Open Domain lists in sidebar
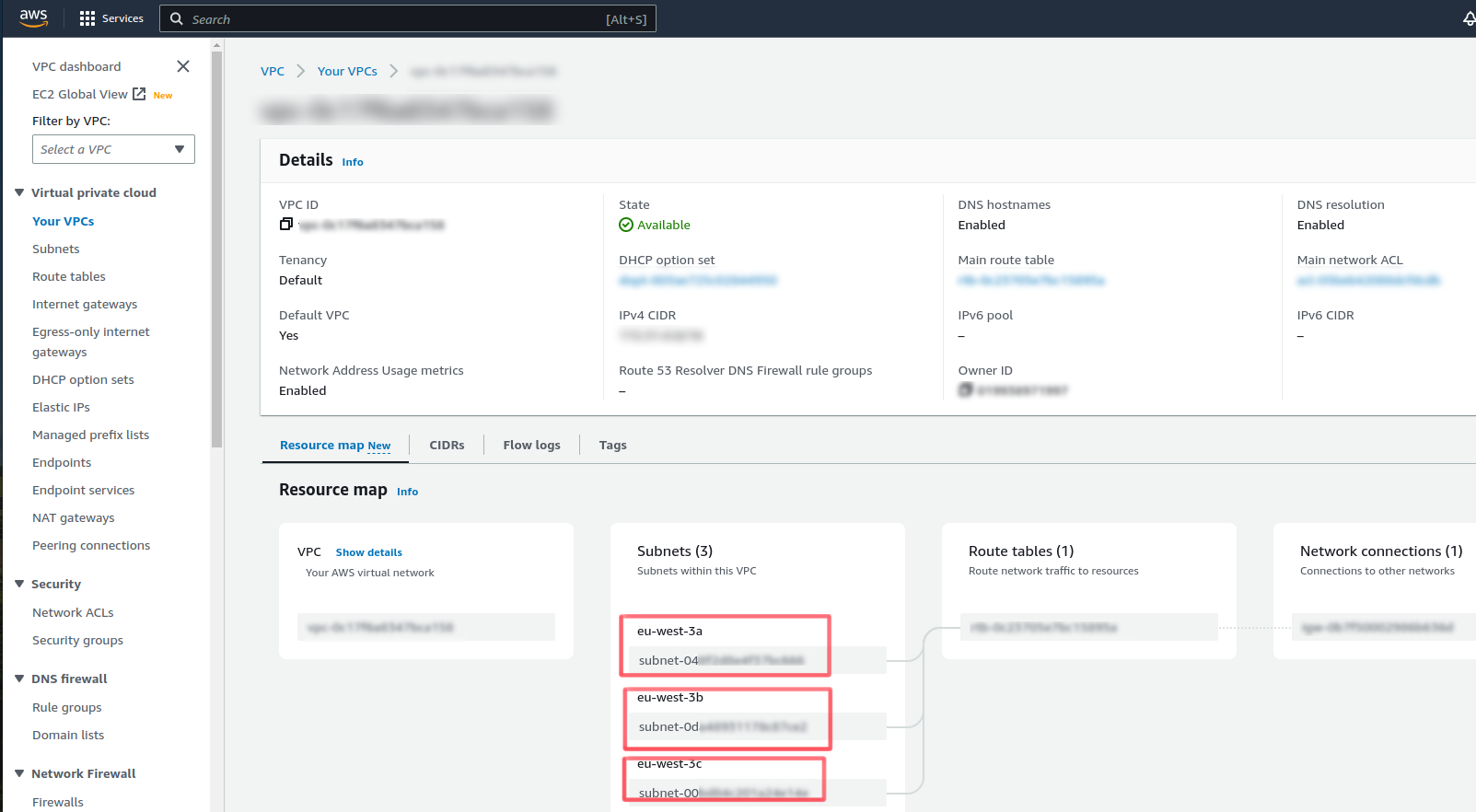The height and width of the screenshot is (812, 1476). tap(68, 735)
